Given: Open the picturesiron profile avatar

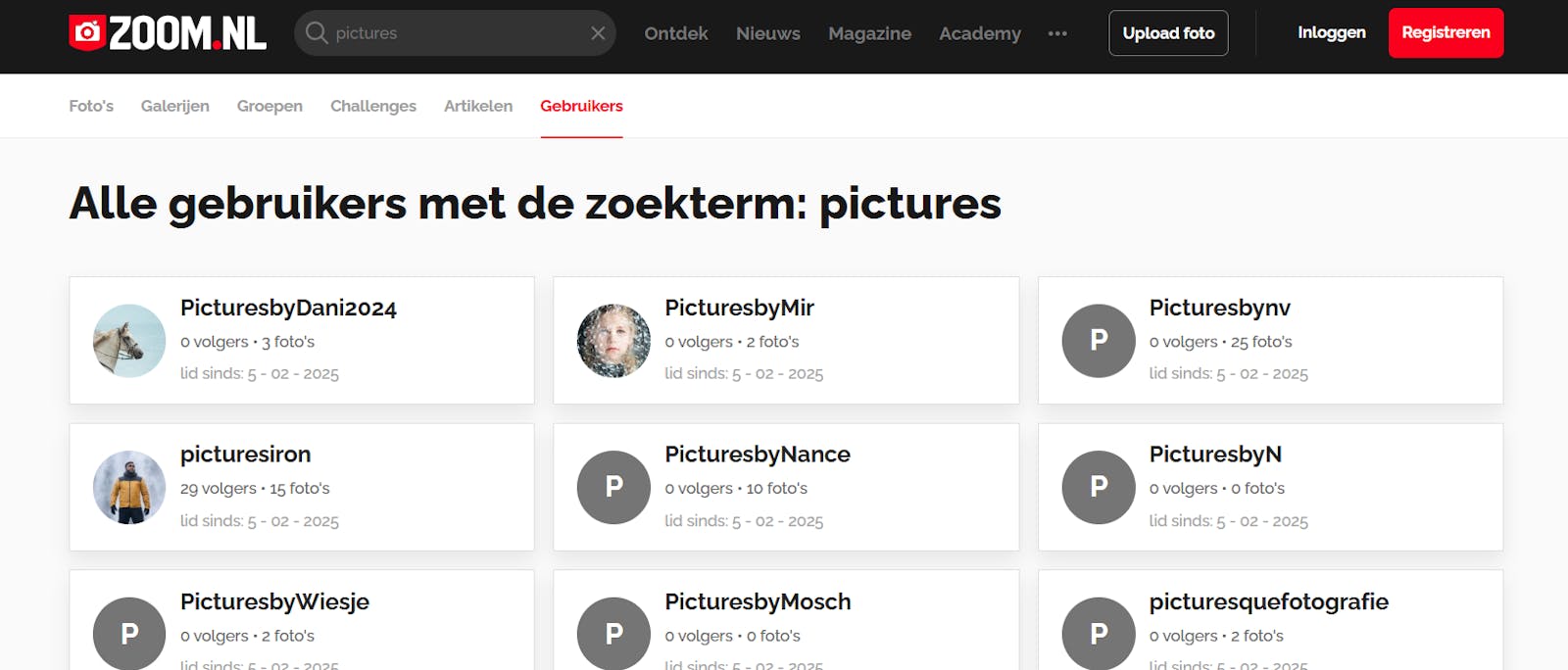Looking at the screenshot, I should (x=129, y=487).
